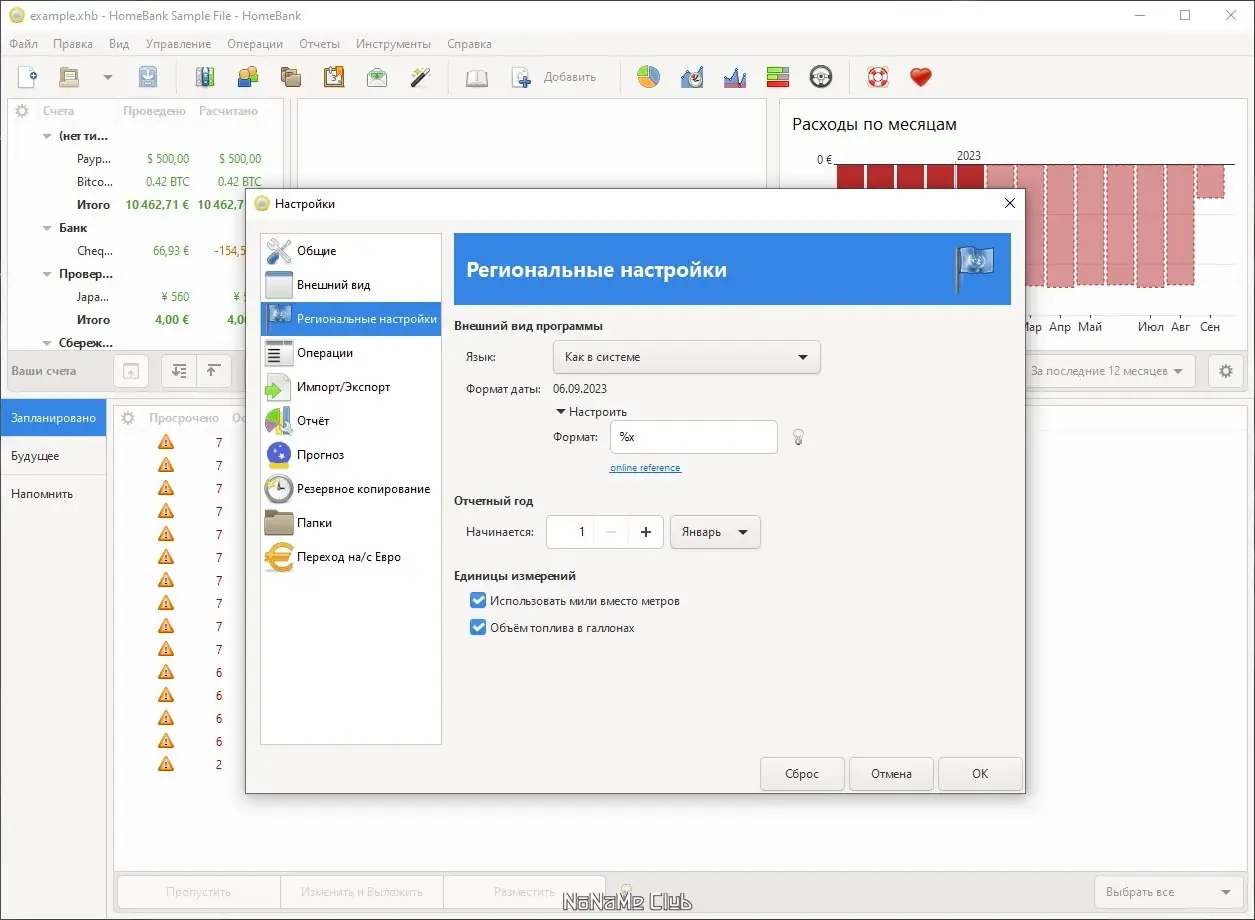
Task: Click the Save file toolbar icon
Action: [147, 77]
